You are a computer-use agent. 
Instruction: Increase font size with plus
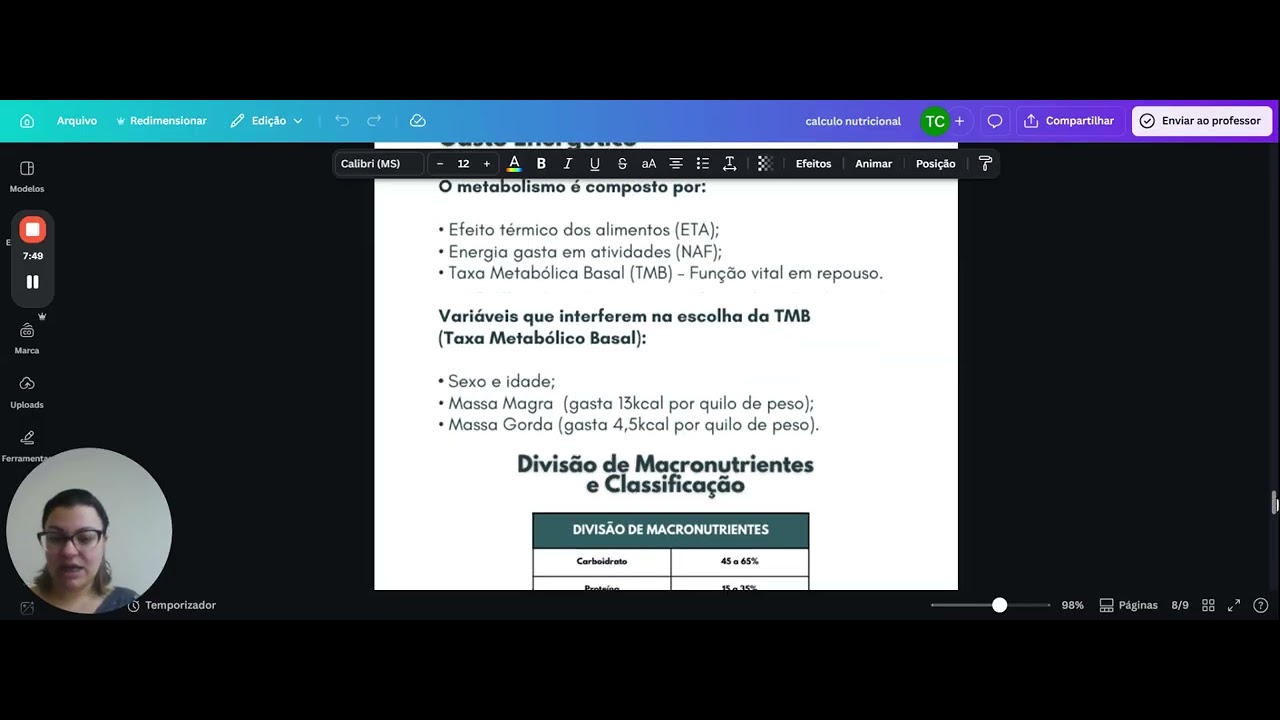[487, 164]
